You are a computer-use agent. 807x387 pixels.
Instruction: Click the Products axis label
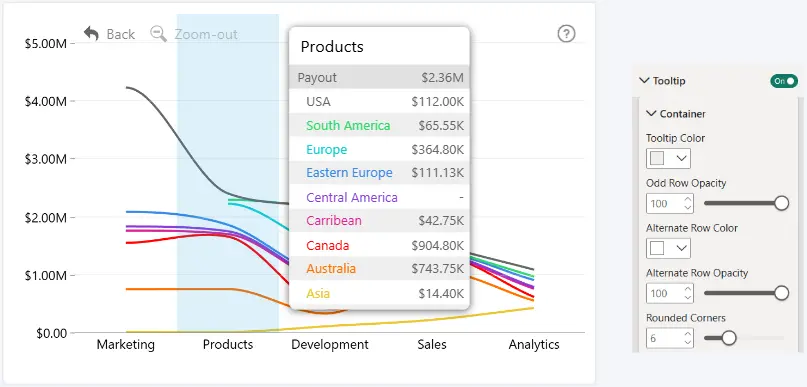pyautogui.click(x=228, y=344)
